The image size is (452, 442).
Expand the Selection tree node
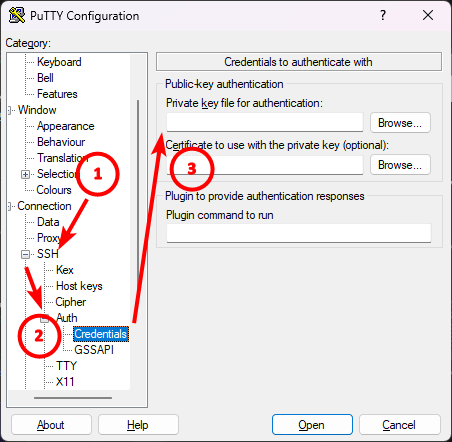(x=25, y=174)
